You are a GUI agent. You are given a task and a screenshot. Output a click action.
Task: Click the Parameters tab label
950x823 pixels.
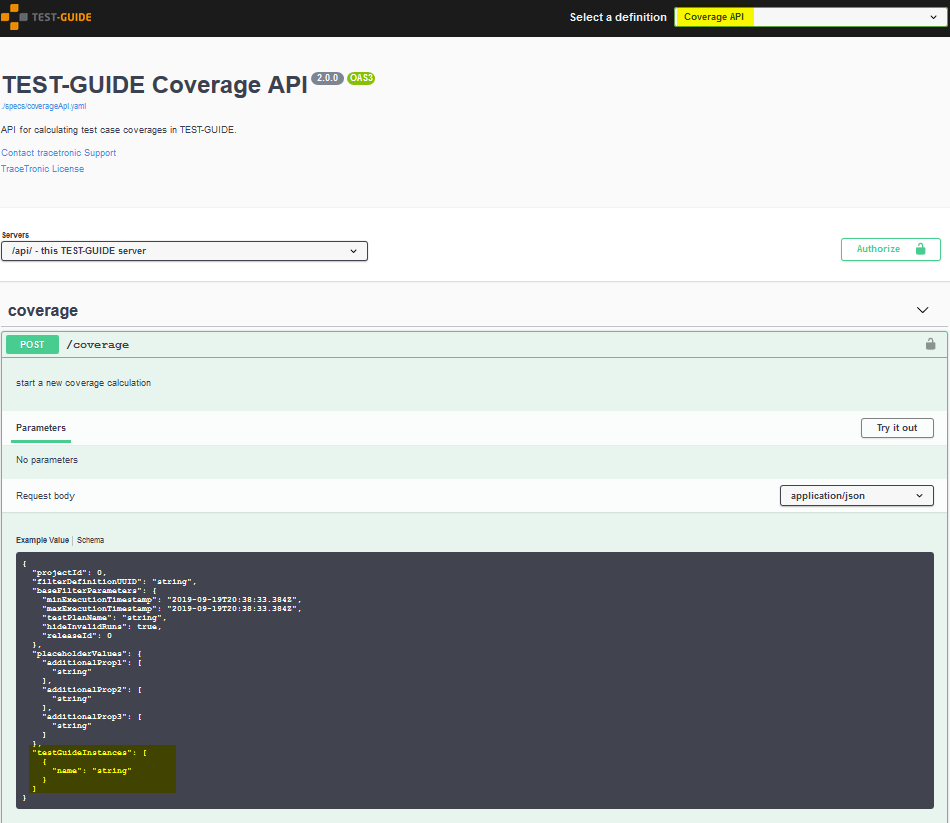point(40,427)
